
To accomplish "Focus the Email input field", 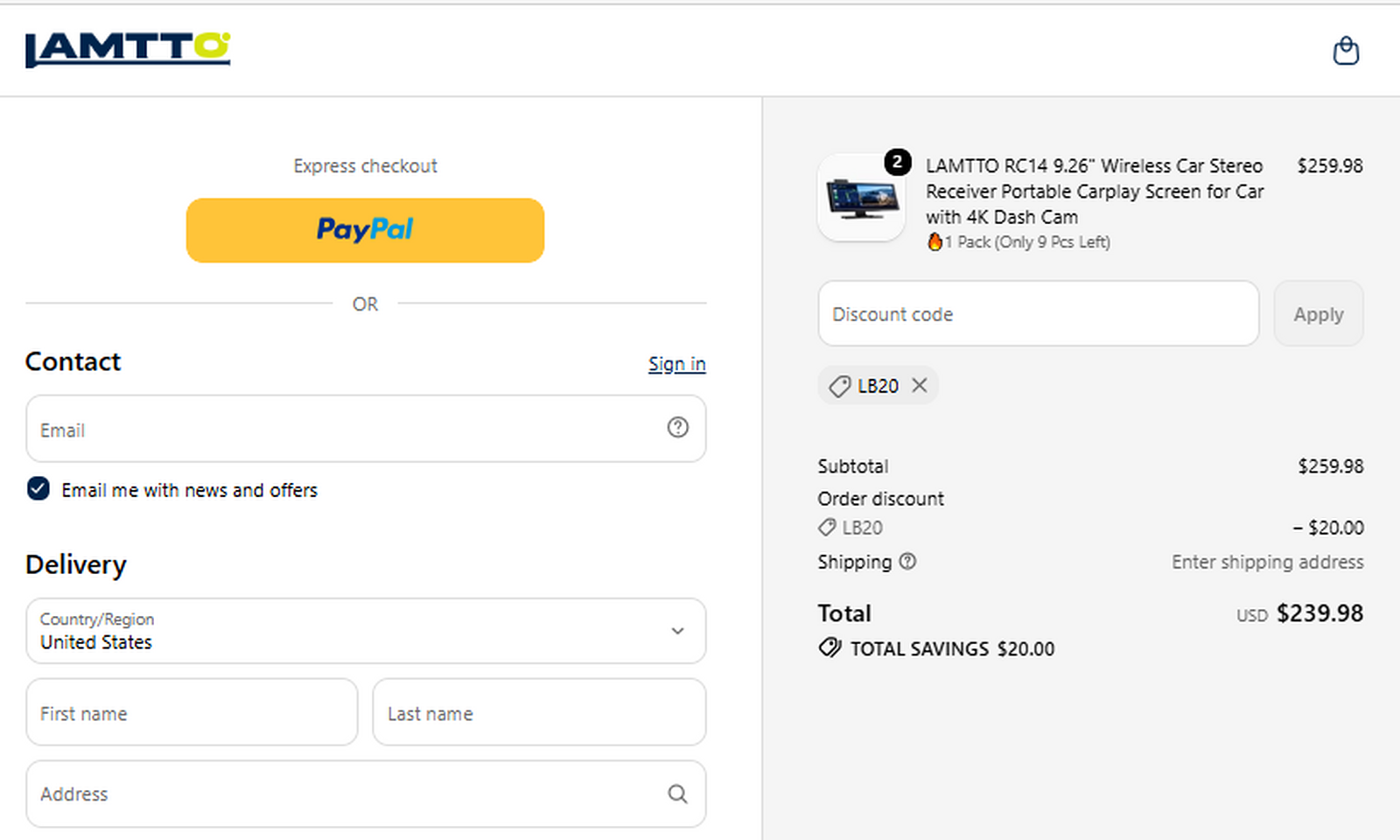I will 366,429.
